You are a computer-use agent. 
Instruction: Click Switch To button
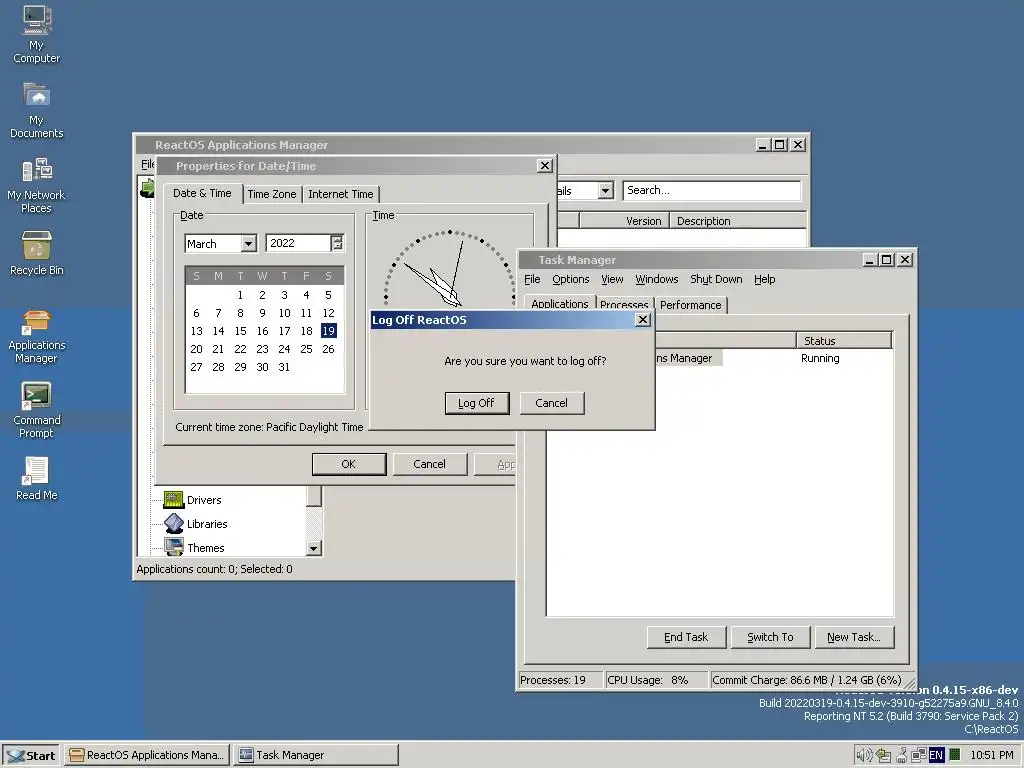click(x=771, y=637)
